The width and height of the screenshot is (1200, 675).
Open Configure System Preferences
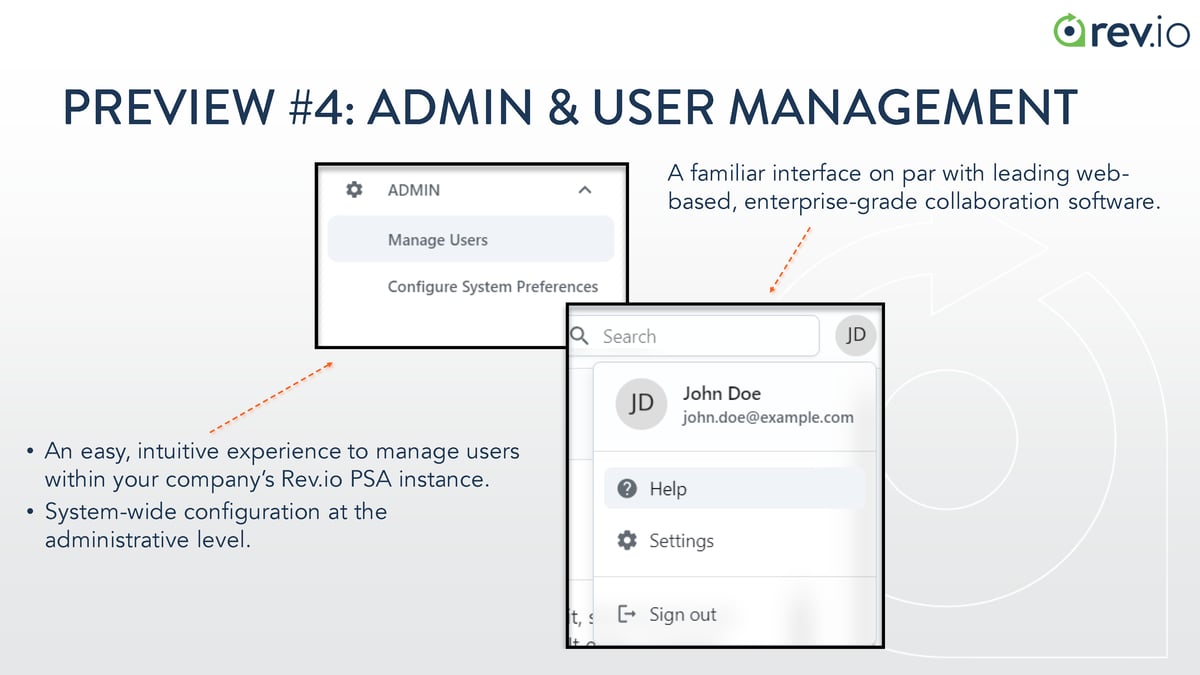[492, 286]
